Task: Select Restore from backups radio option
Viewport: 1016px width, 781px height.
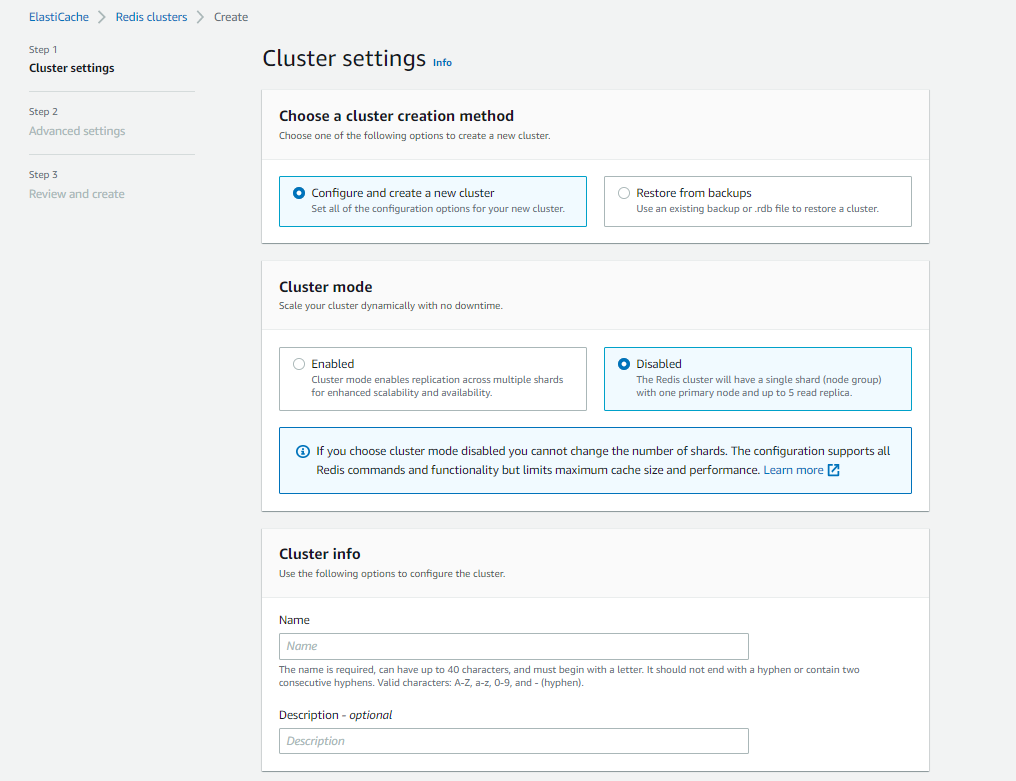Action: 624,193
